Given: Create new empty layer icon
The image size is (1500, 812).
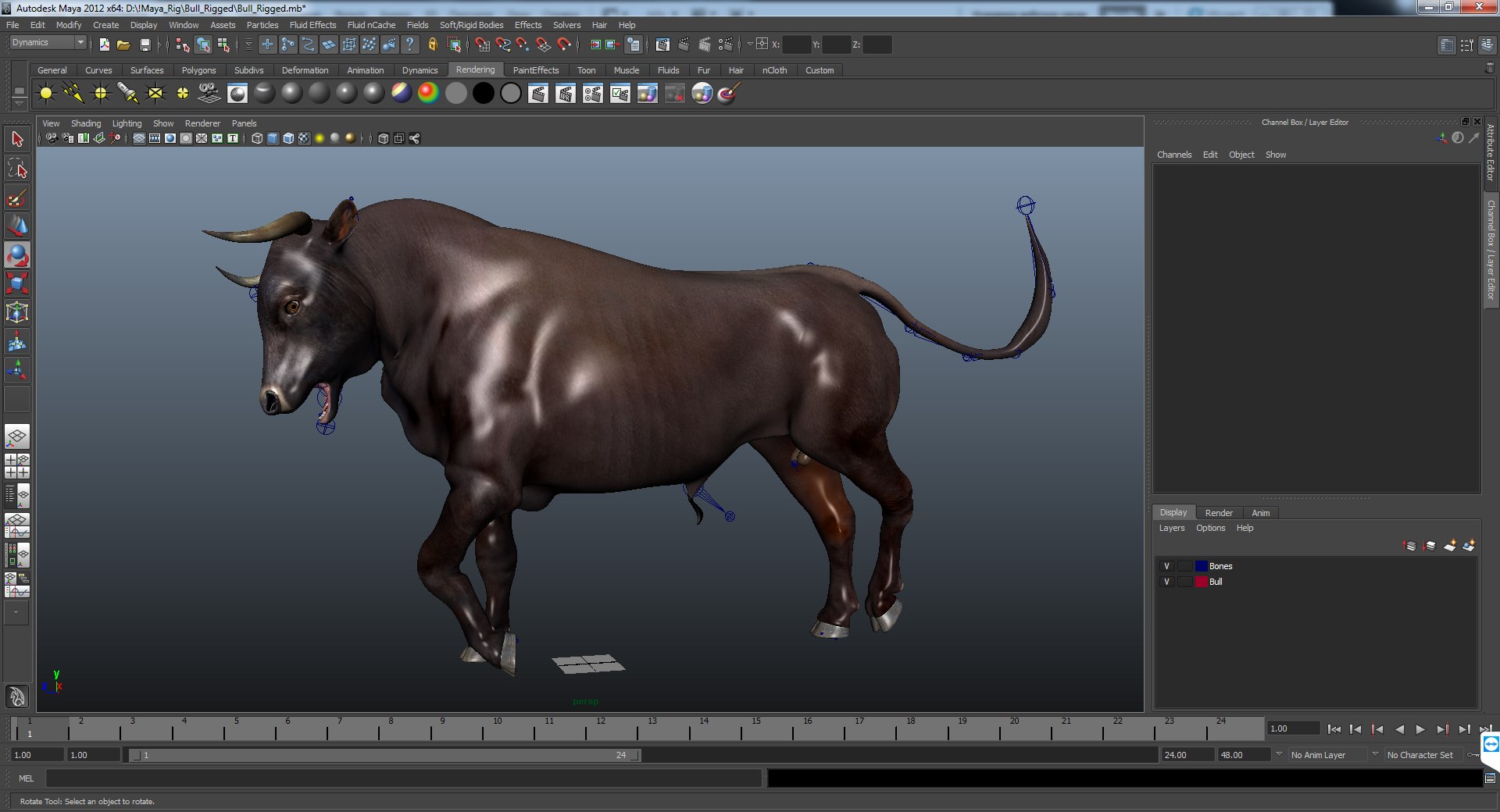Looking at the screenshot, I should (1449, 545).
